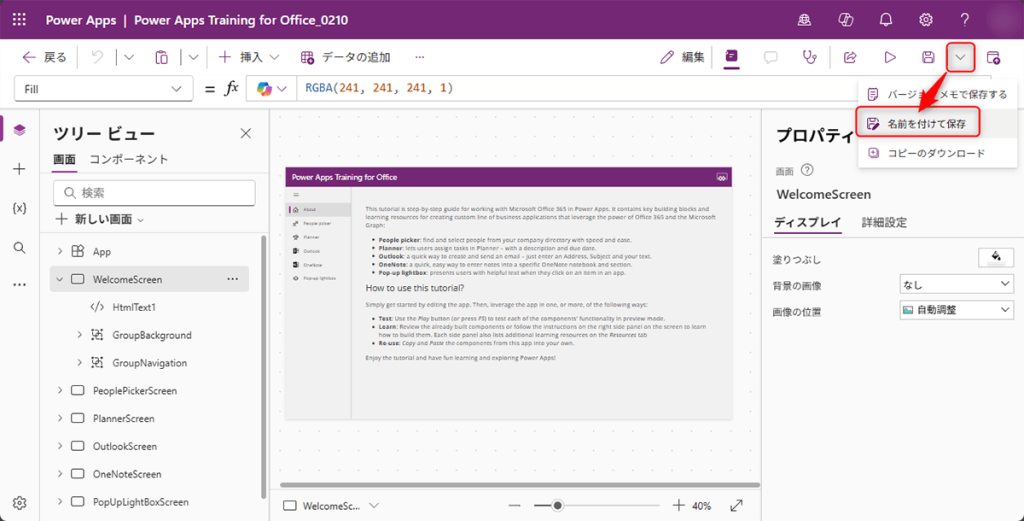Select OutlookScreen in tree
Viewport: 1024px width, 521px height.
[x=125, y=447]
